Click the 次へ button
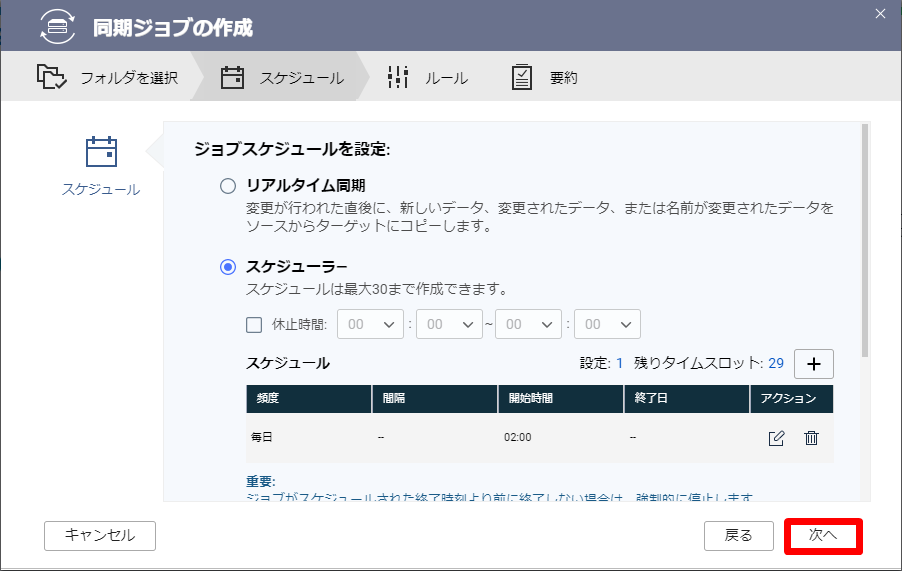Image resolution: width=902 pixels, height=571 pixels. (x=823, y=536)
